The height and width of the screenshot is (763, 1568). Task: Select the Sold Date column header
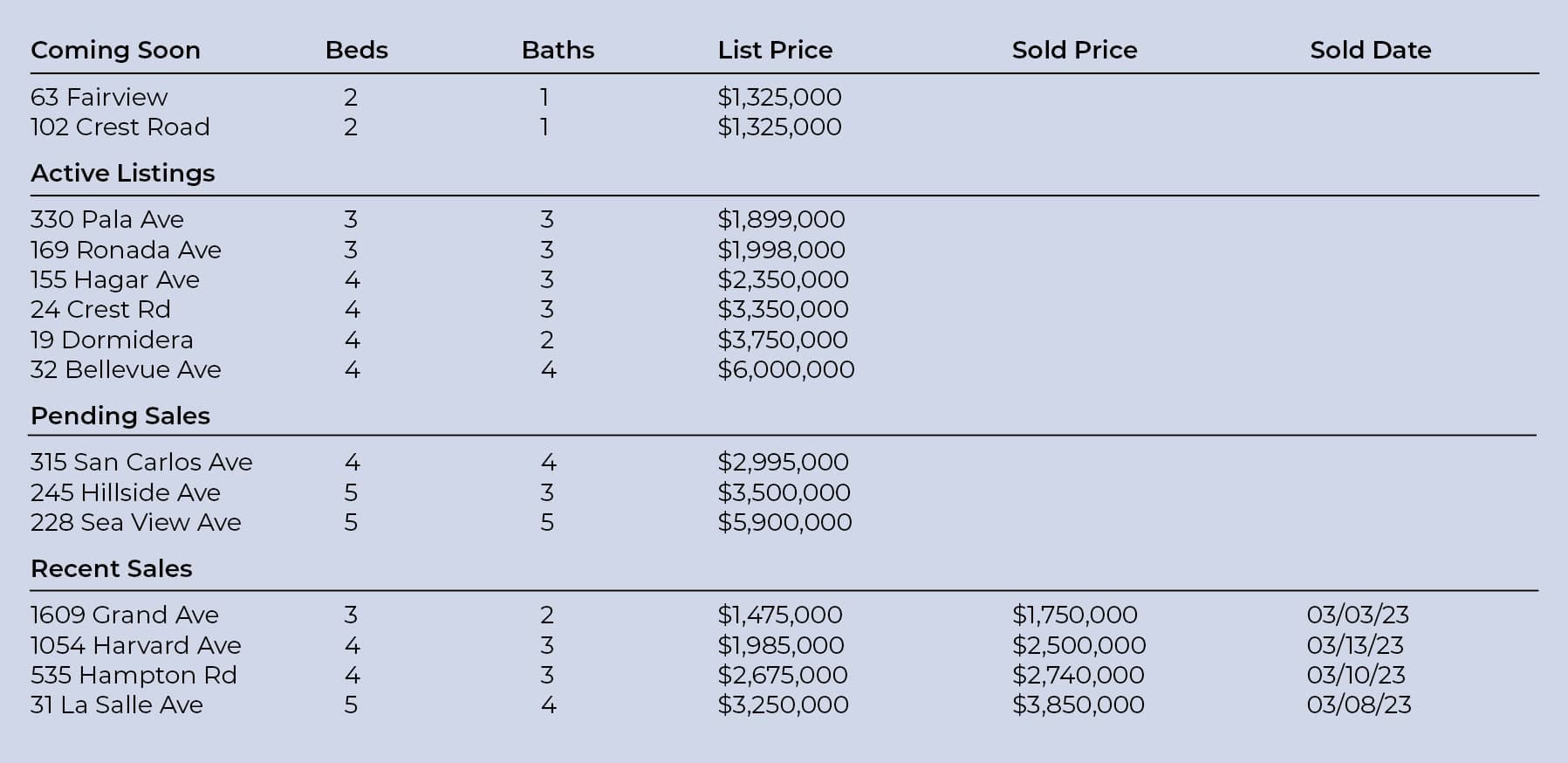[x=1370, y=51]
